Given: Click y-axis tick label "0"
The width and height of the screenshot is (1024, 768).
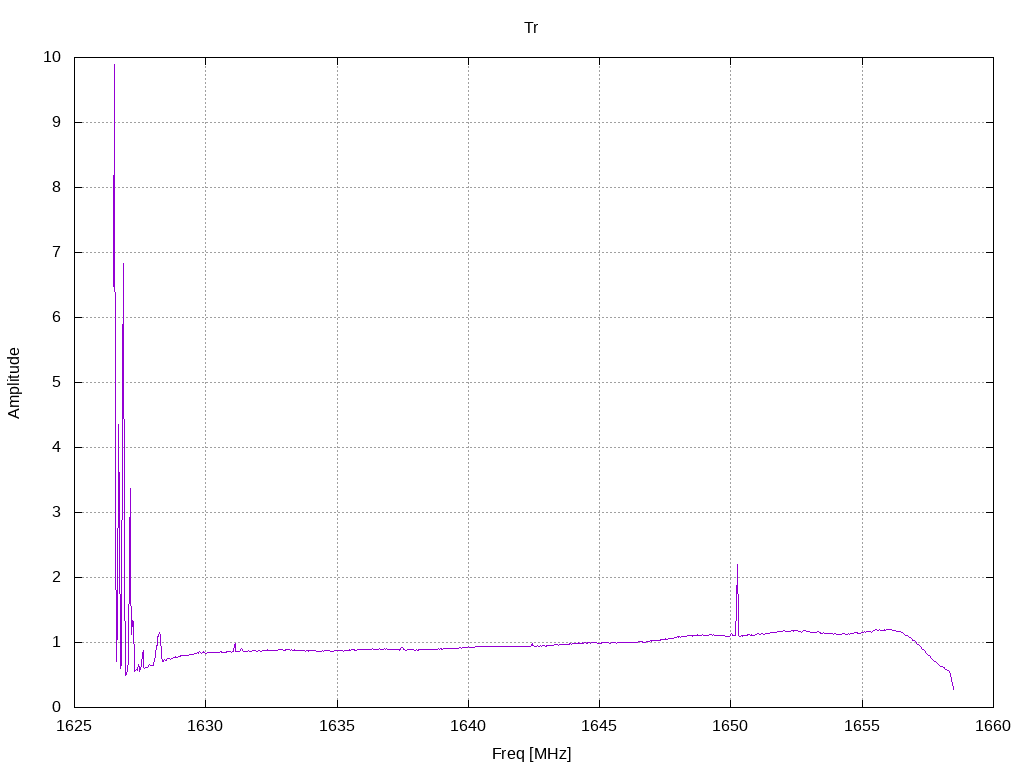Looking at the screenshot, I should 57,707.
